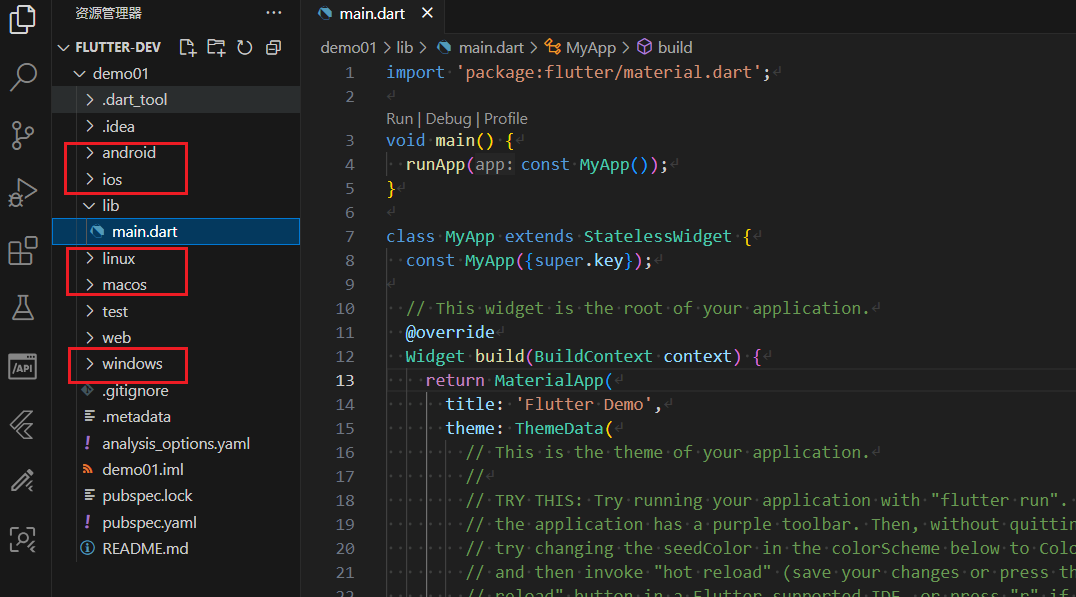Open pubspec.yaml in the file tree
The height and width of the screenshot is (597, 1076).
coord(149,522)
